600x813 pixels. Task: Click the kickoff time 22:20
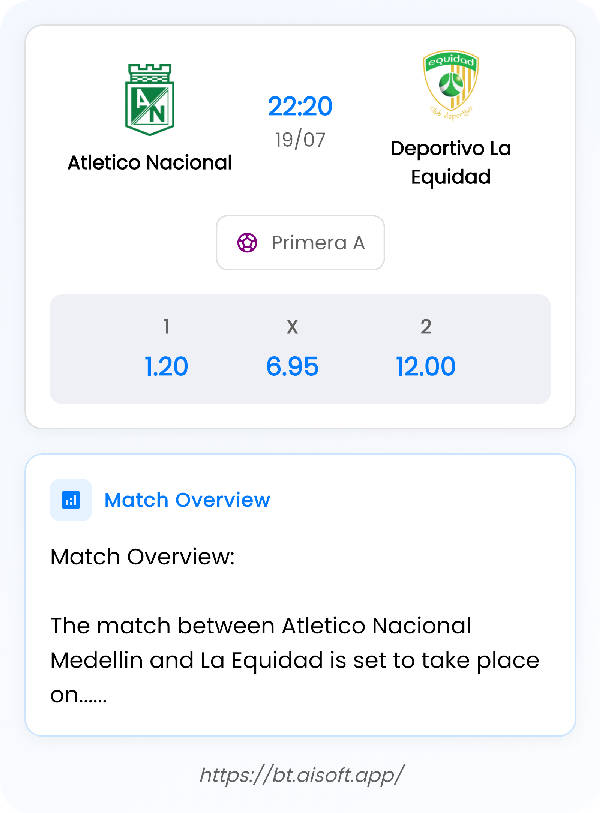coord(301,106)
